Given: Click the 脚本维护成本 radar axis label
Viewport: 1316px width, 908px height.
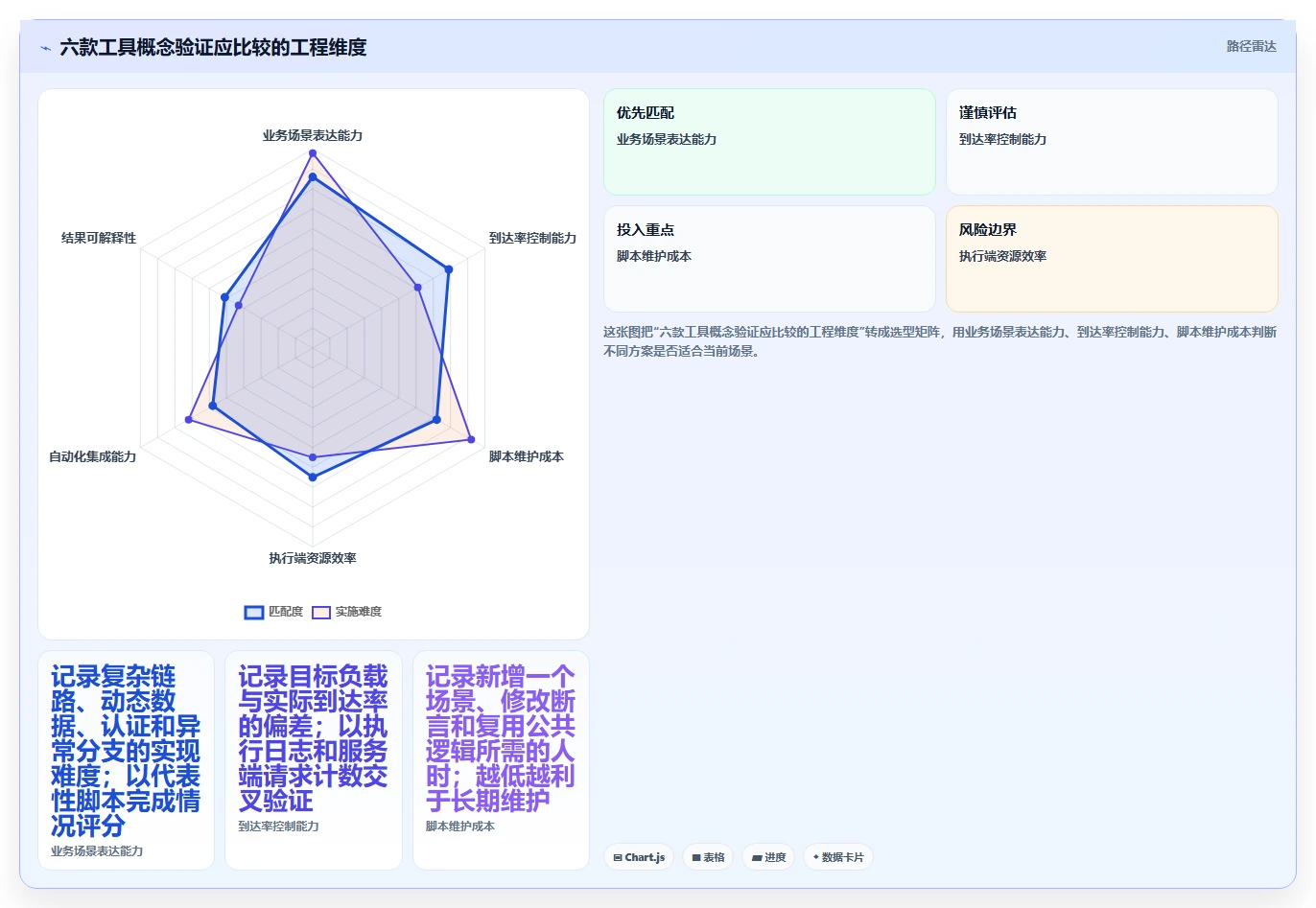Looking at the screenshot, I should (x=526, y=456).
